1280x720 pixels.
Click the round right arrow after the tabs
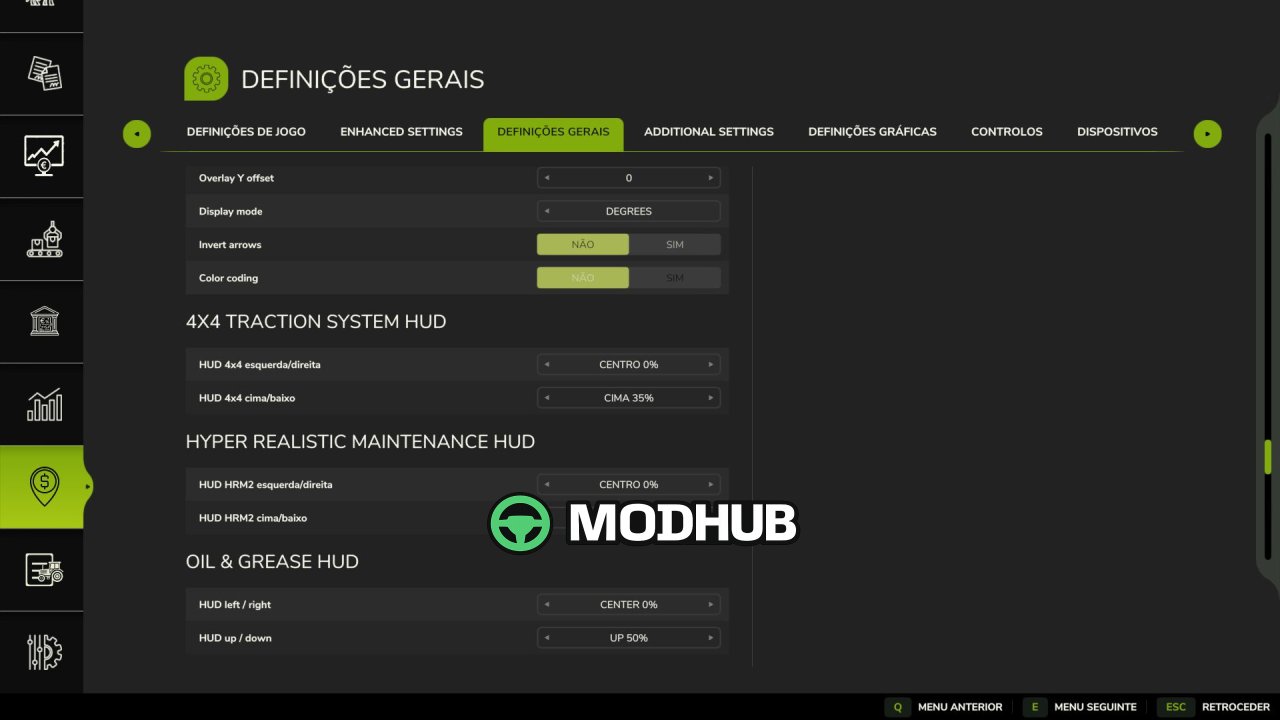1207,133
